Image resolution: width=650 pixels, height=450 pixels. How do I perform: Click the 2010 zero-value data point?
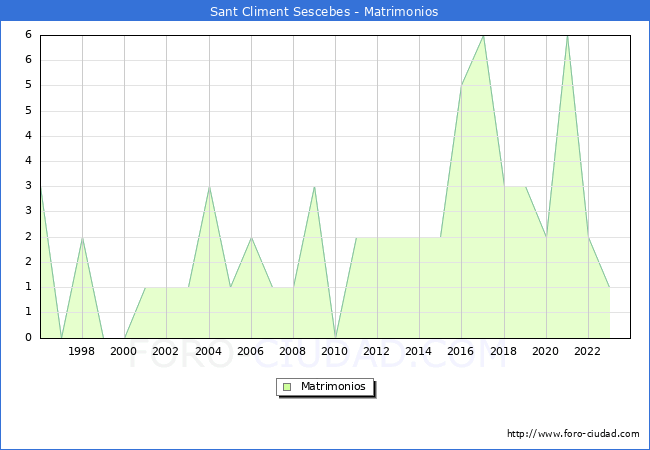pos(335,338)
